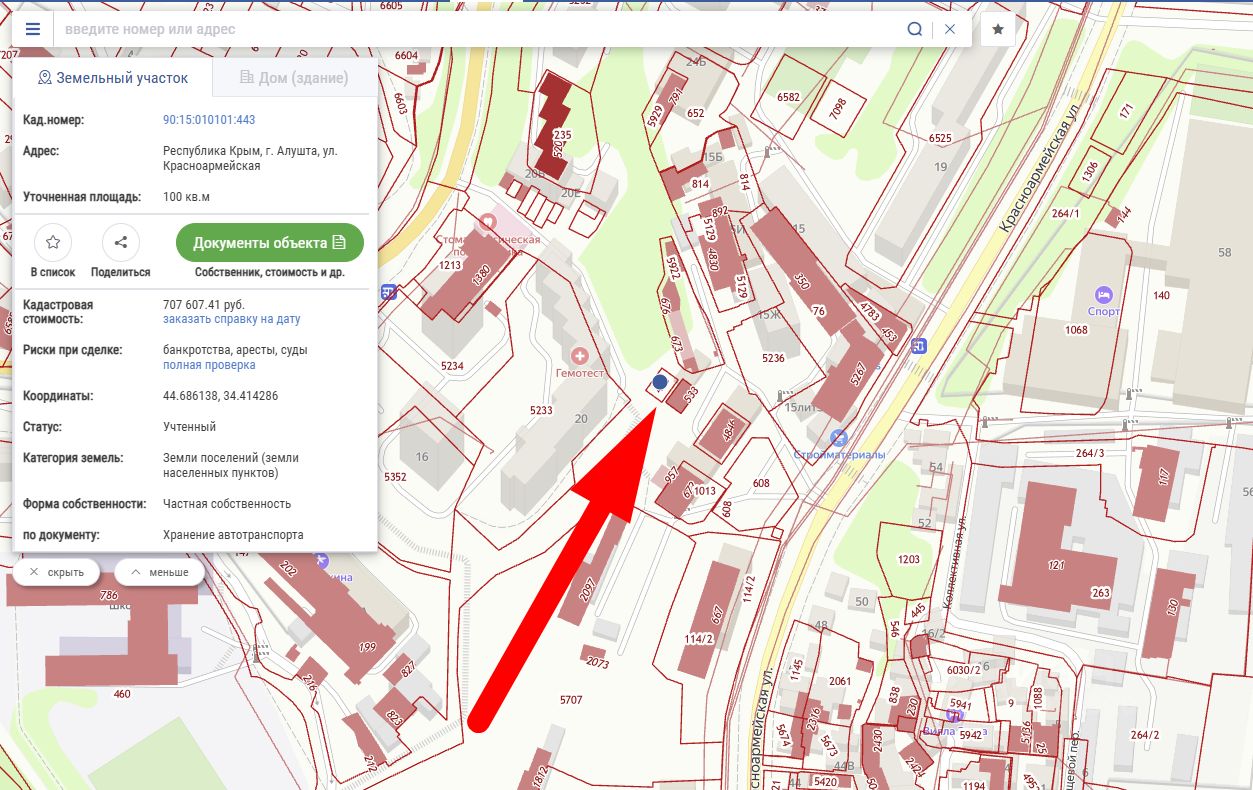Click заказать справку на дату link
The image size is (1253, 790).
point(231,320)
